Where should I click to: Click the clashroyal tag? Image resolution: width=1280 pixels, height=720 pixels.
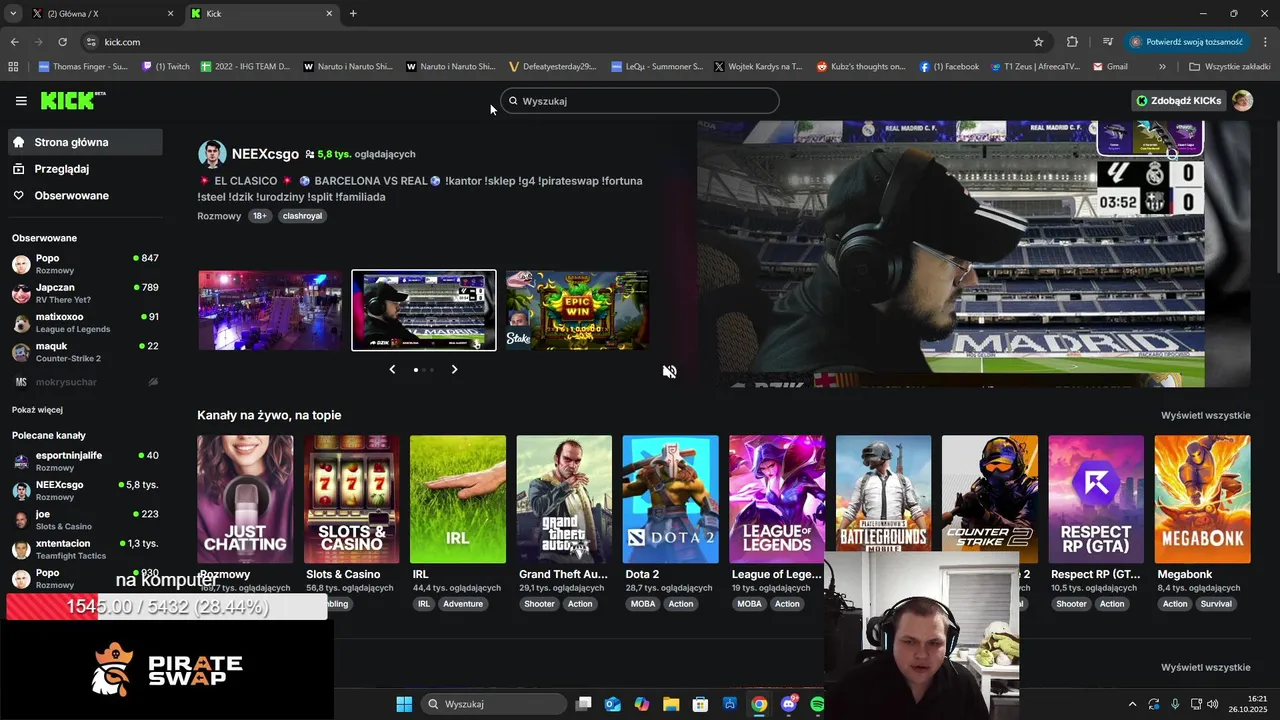click(302, 216)
